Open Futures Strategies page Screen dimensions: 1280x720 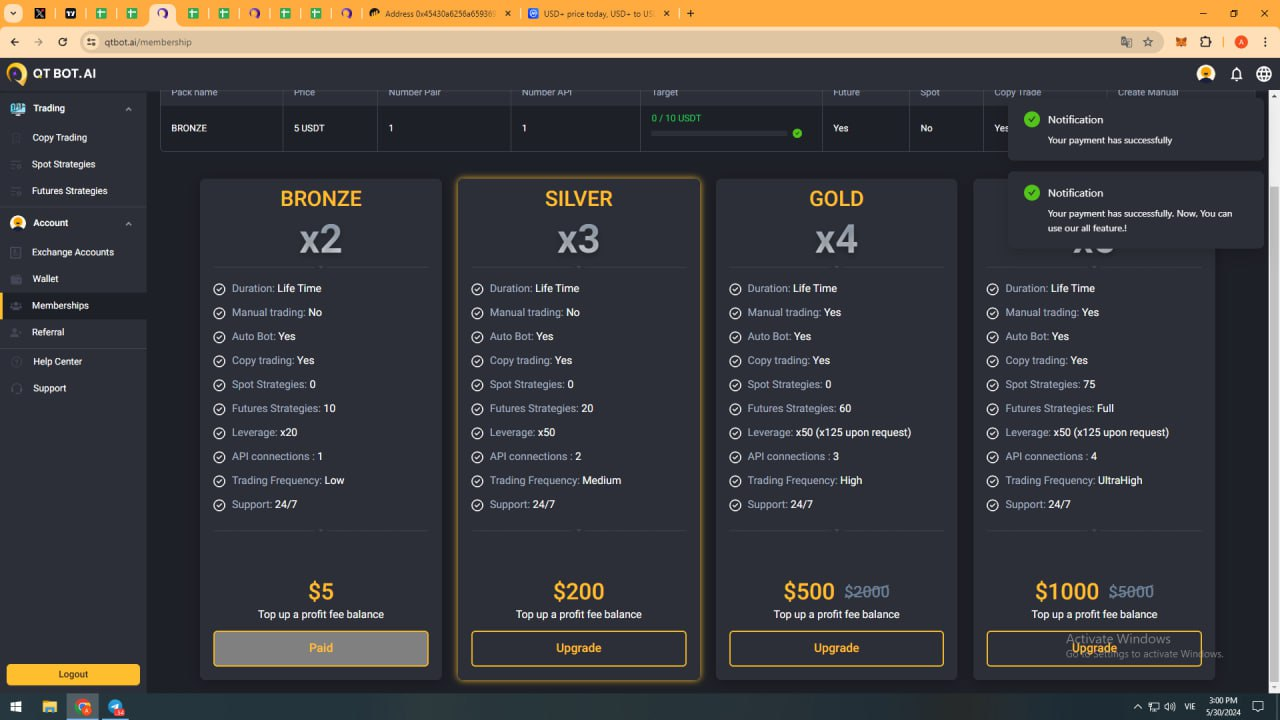coord(69,191)
